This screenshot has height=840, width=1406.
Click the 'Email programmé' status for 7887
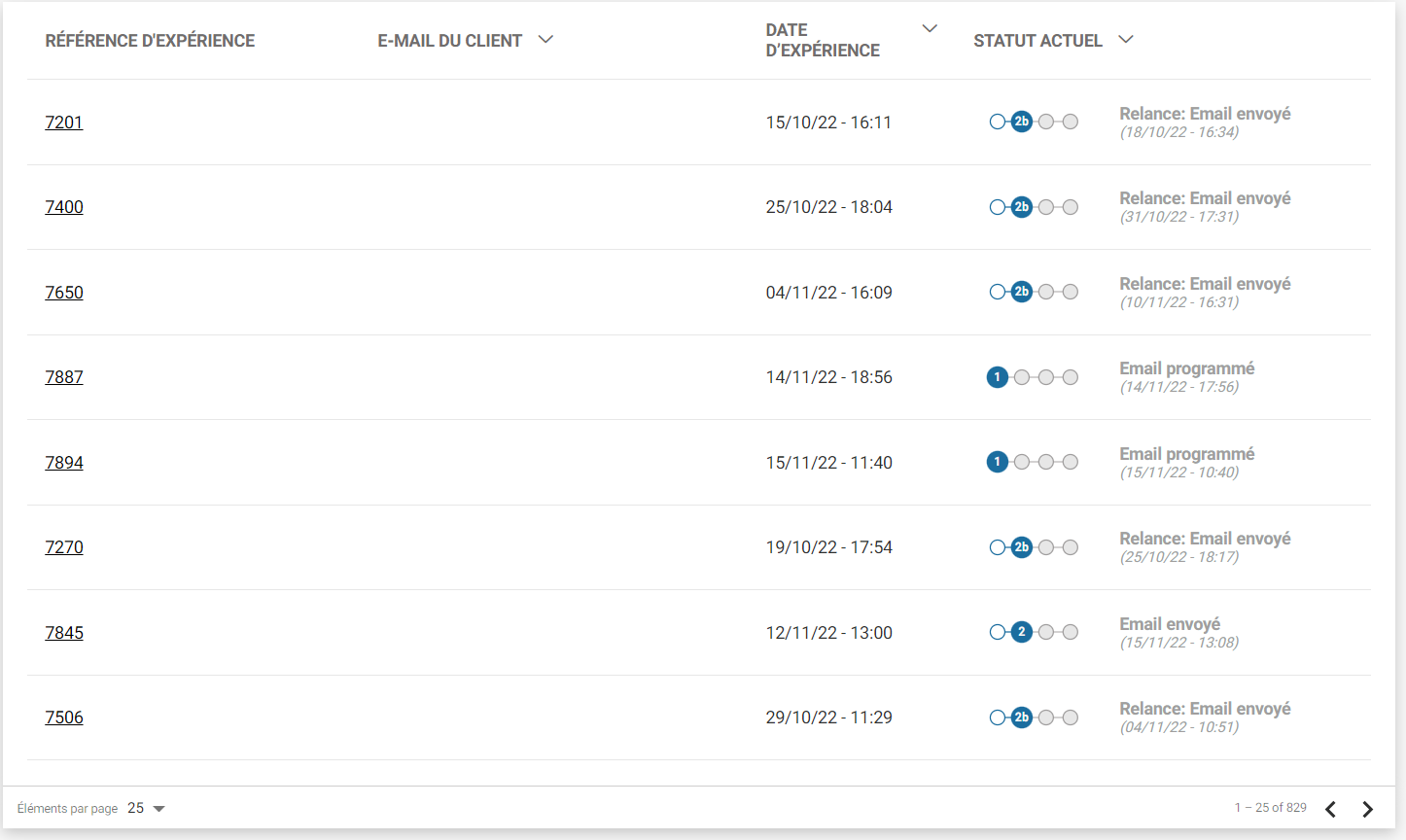pos(1186,368)
